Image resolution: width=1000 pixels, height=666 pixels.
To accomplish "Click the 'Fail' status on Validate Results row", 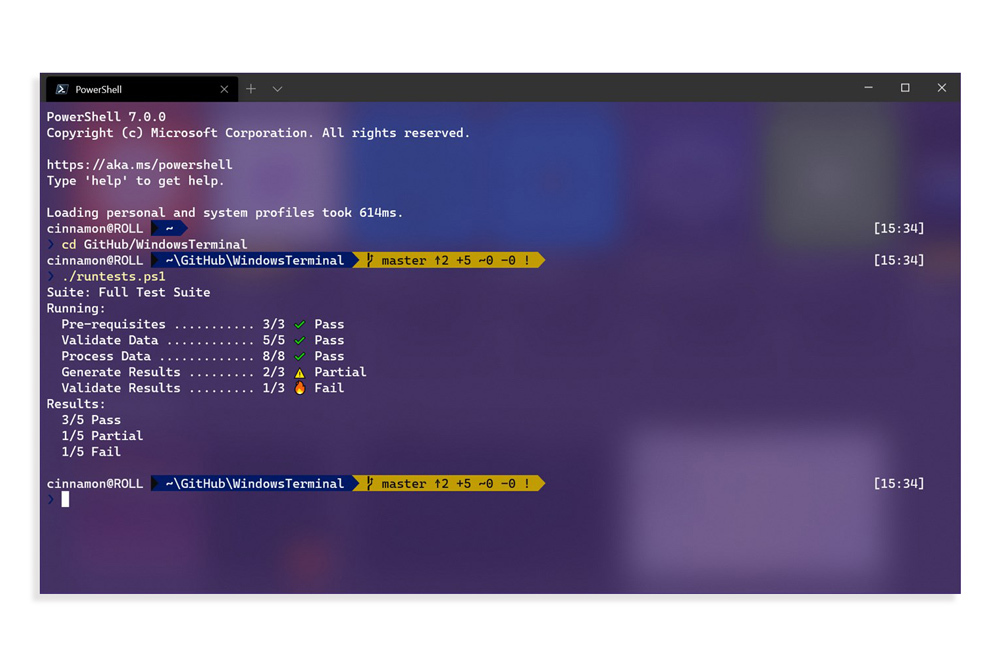I will [329, 388].
